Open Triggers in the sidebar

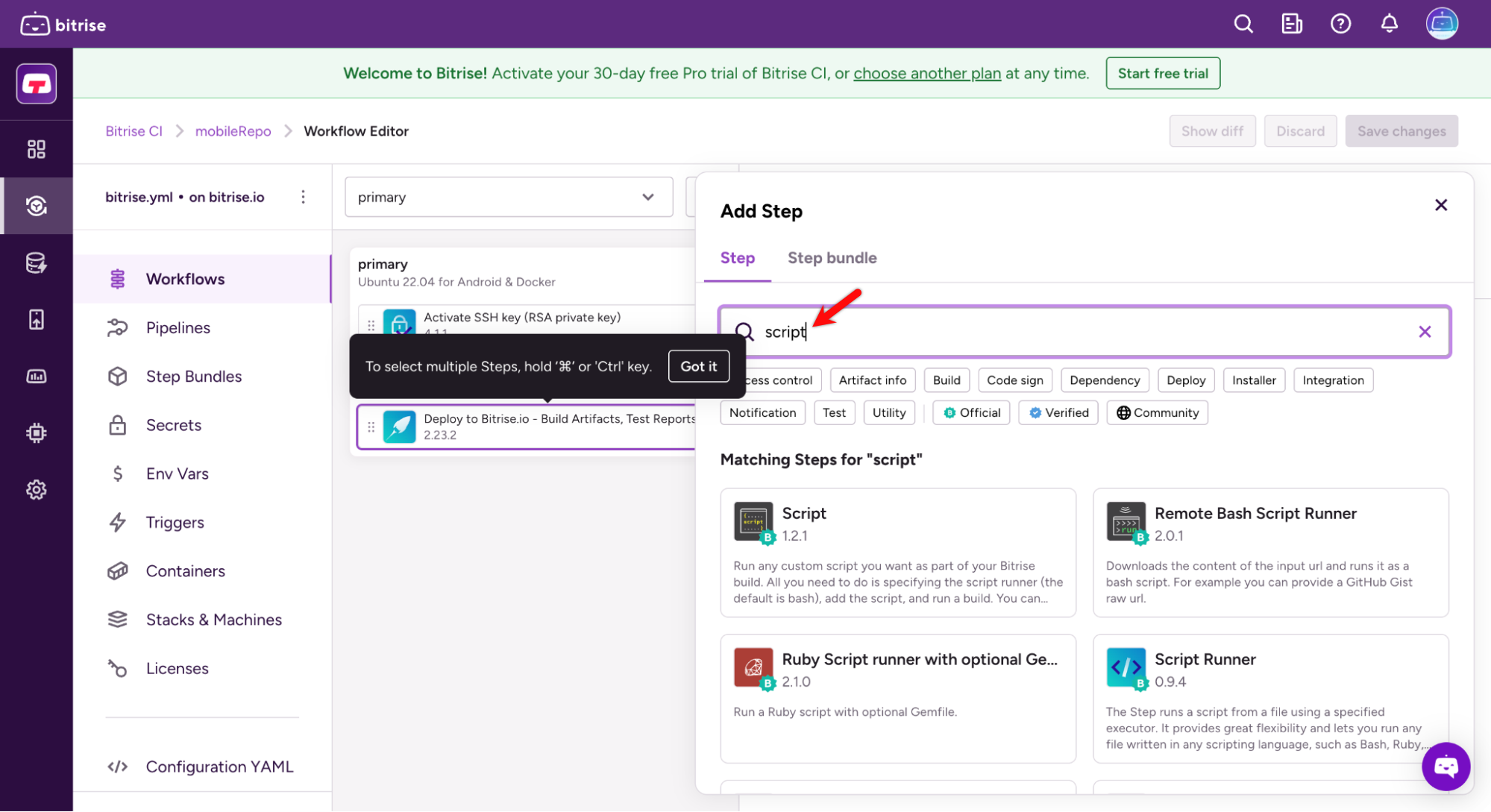pos(202,523)
